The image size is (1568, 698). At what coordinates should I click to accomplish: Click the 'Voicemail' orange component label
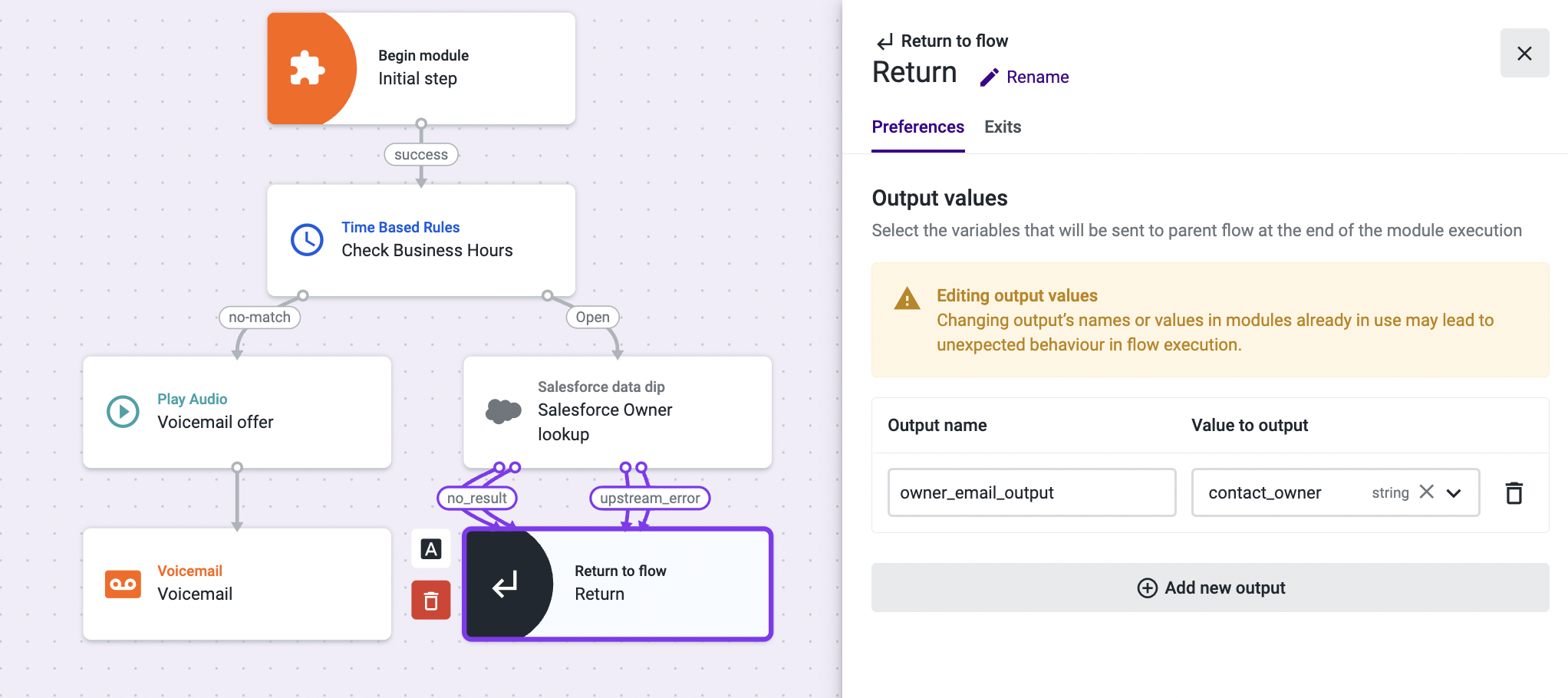189,571
